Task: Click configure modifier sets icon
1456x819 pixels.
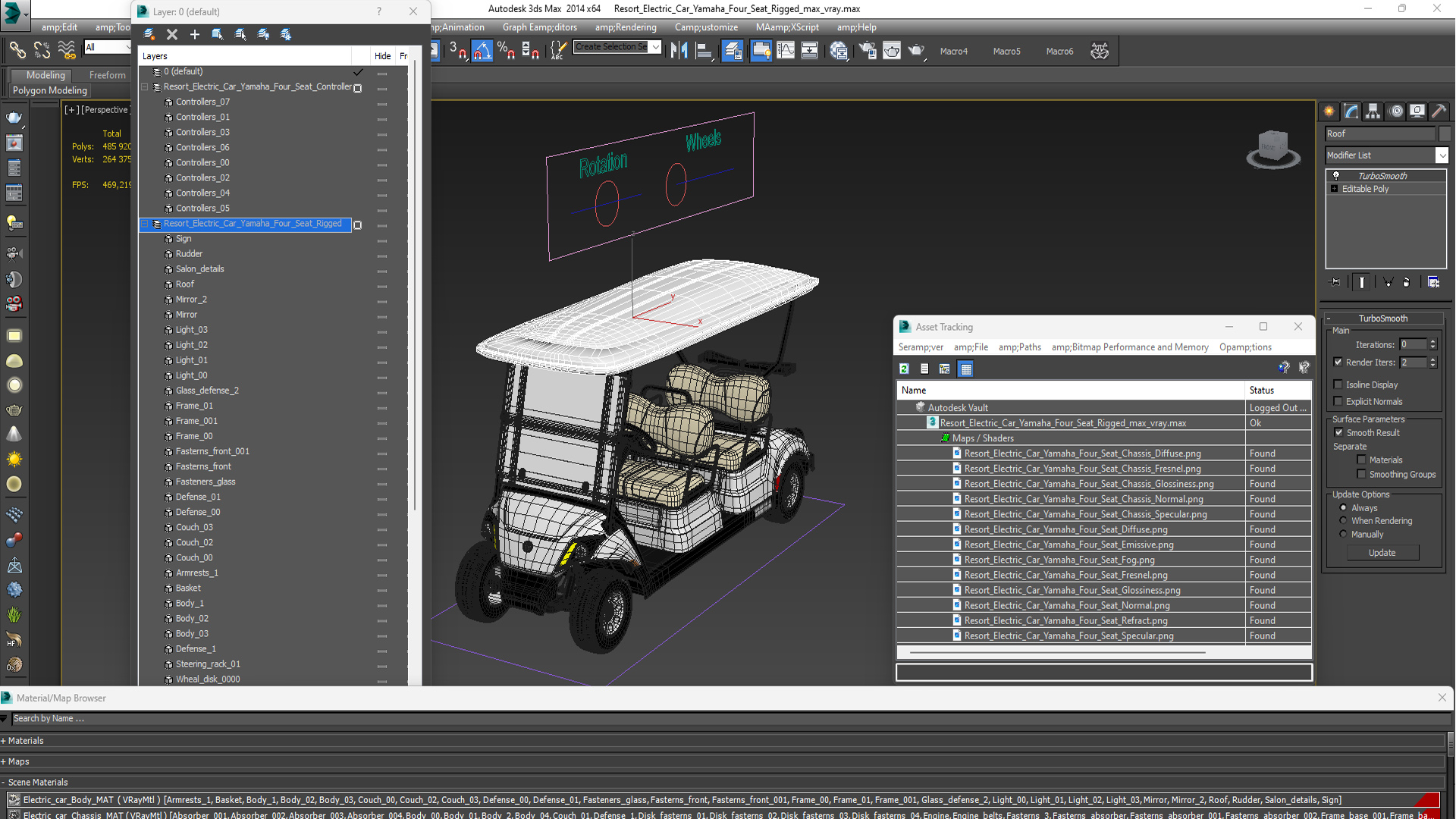Action: tap(1433, 282)
